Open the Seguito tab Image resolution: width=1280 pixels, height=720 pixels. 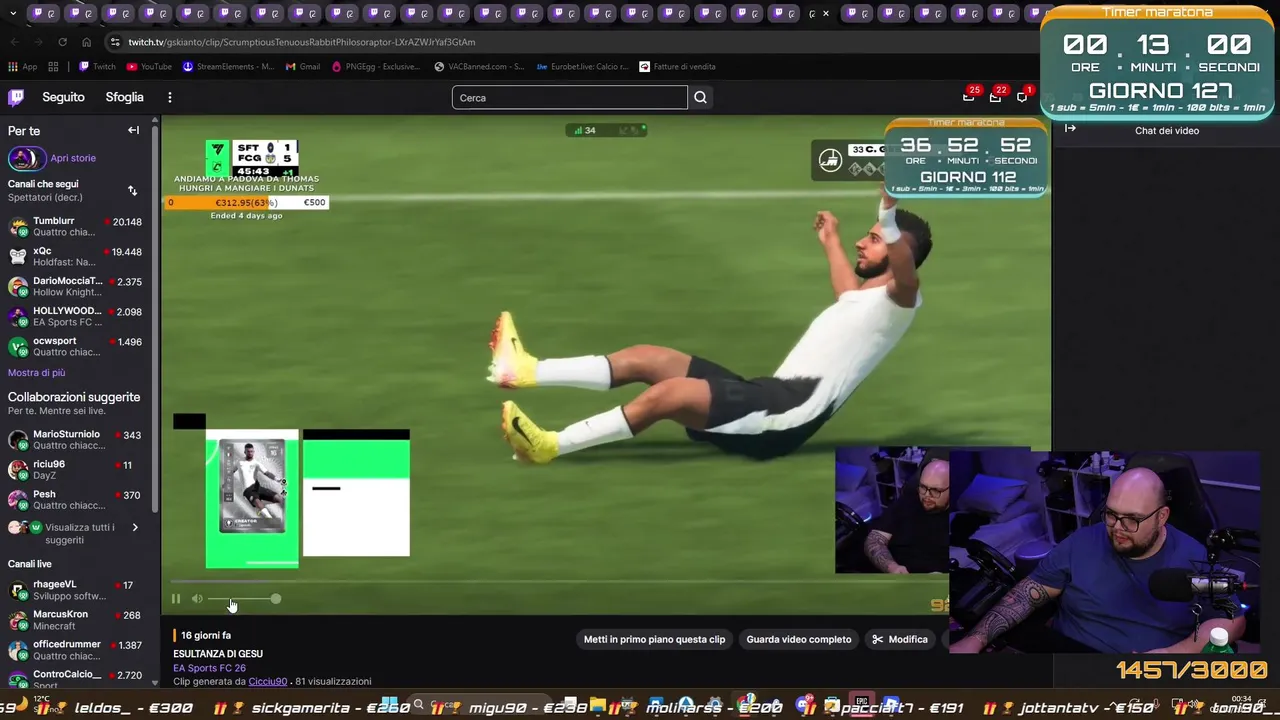63,97
